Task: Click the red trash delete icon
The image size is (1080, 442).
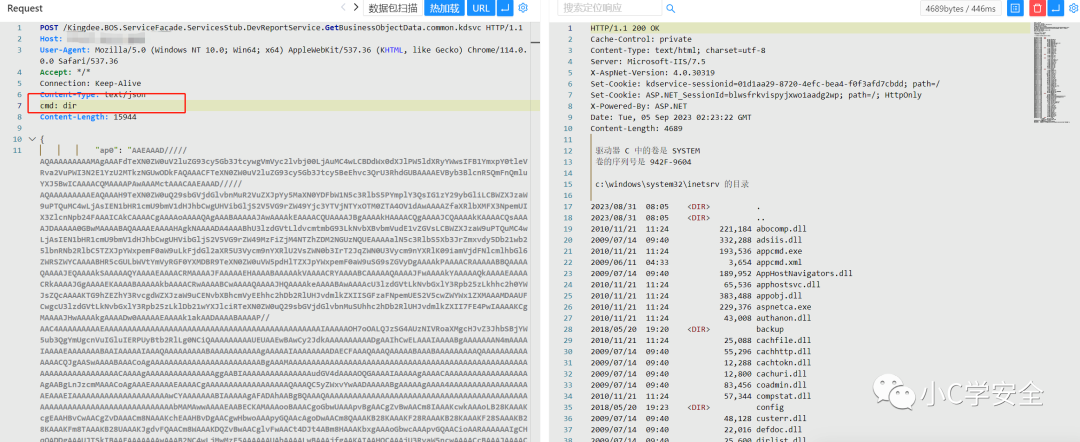Action: pos(1036,8)
